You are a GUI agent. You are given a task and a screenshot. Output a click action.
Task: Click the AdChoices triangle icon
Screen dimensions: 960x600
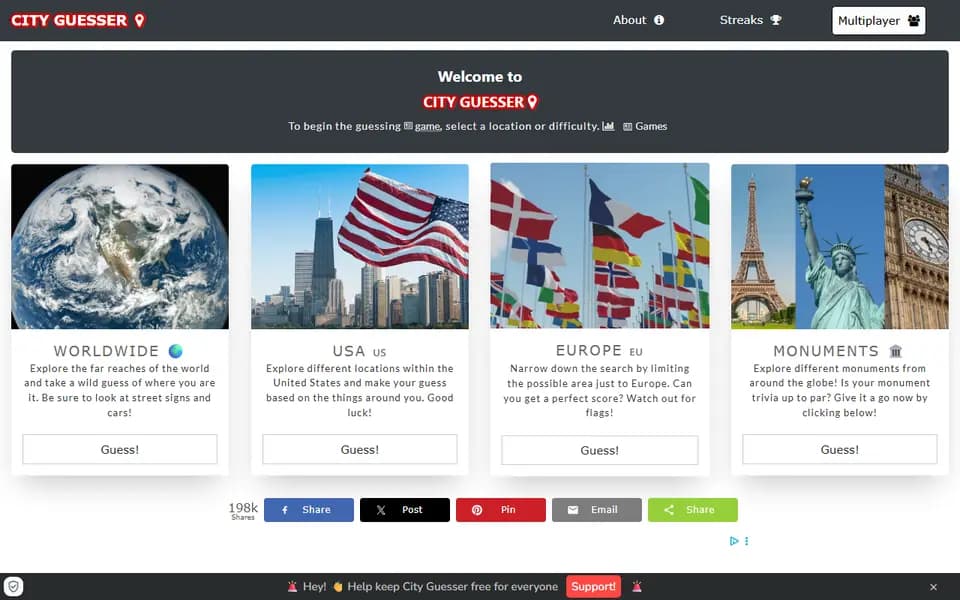coord(733,541)
